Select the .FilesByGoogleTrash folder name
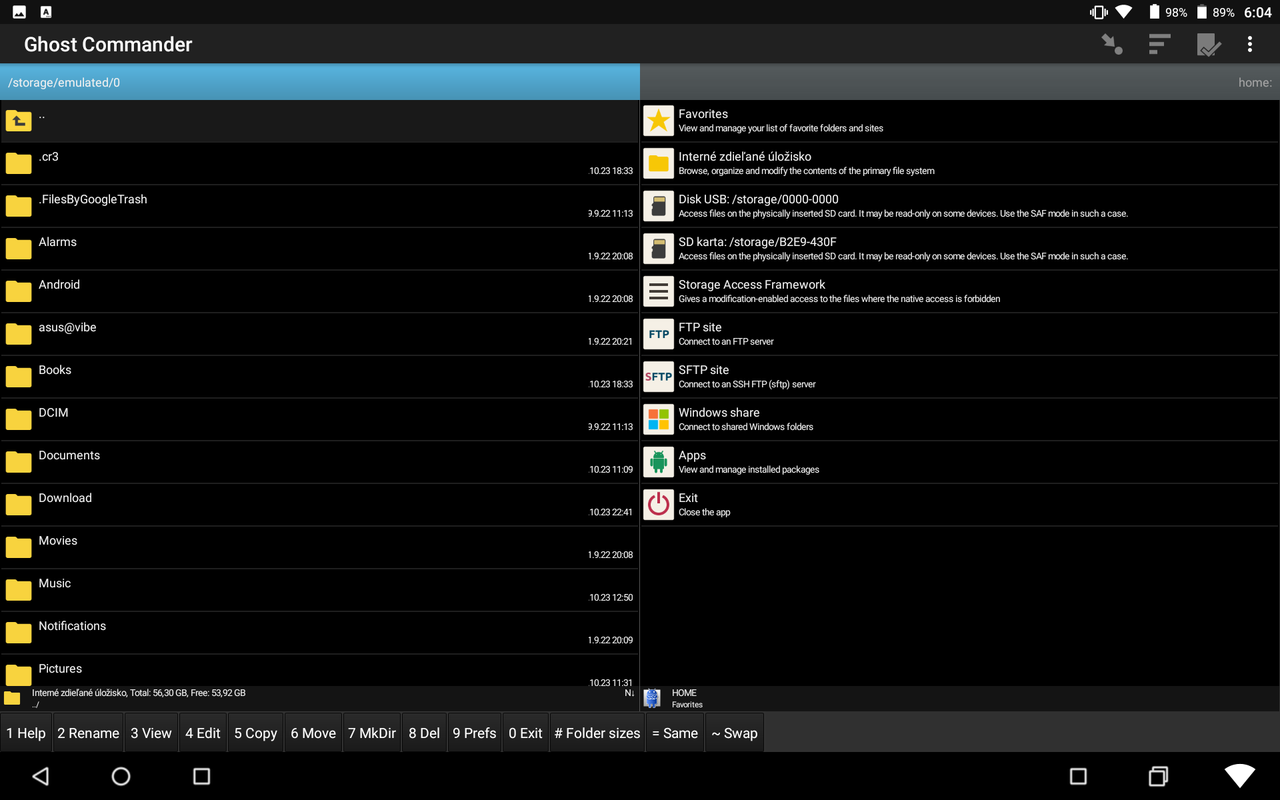 (93, 199)
